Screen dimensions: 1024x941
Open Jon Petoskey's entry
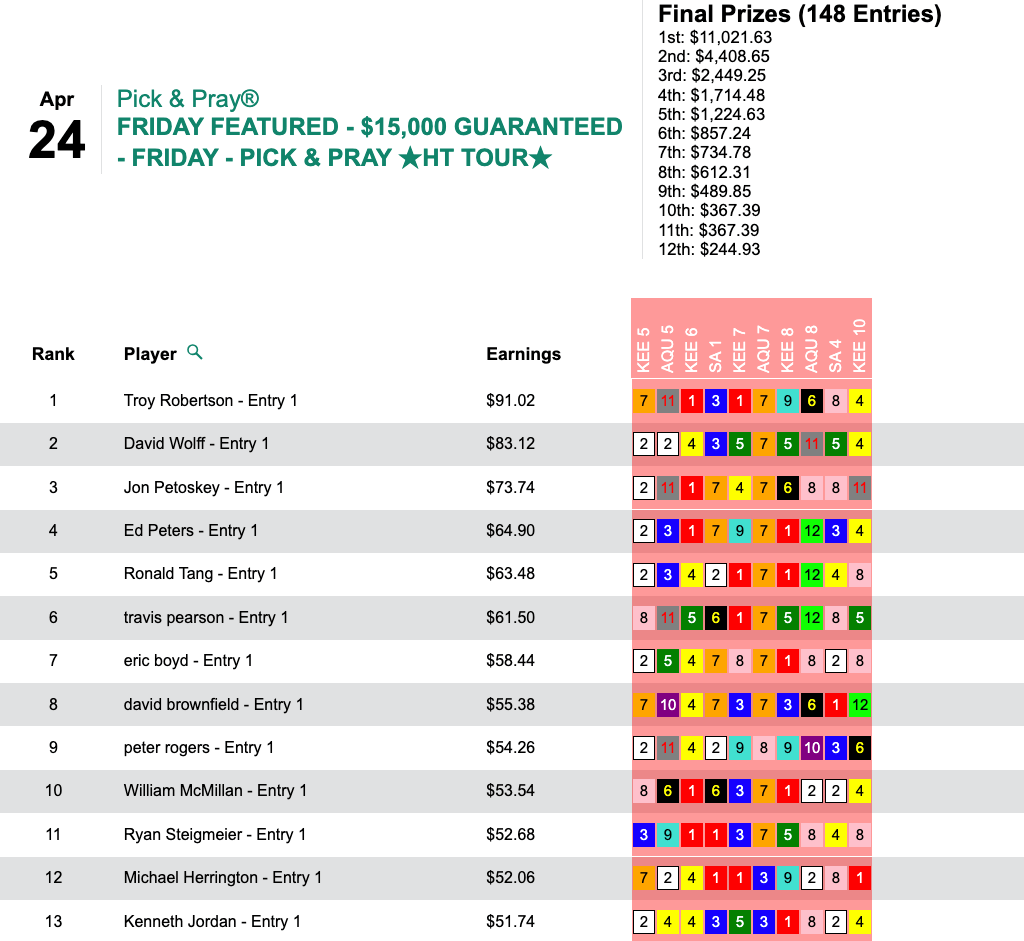coord(203,488)
